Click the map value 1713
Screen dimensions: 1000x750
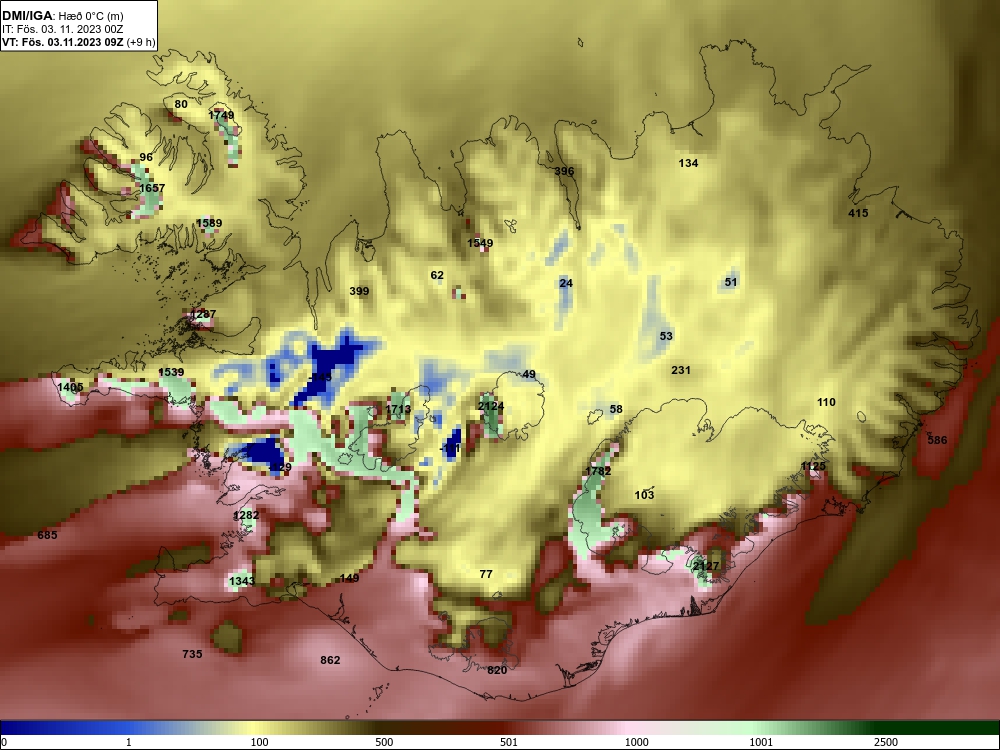click(398, 409)
